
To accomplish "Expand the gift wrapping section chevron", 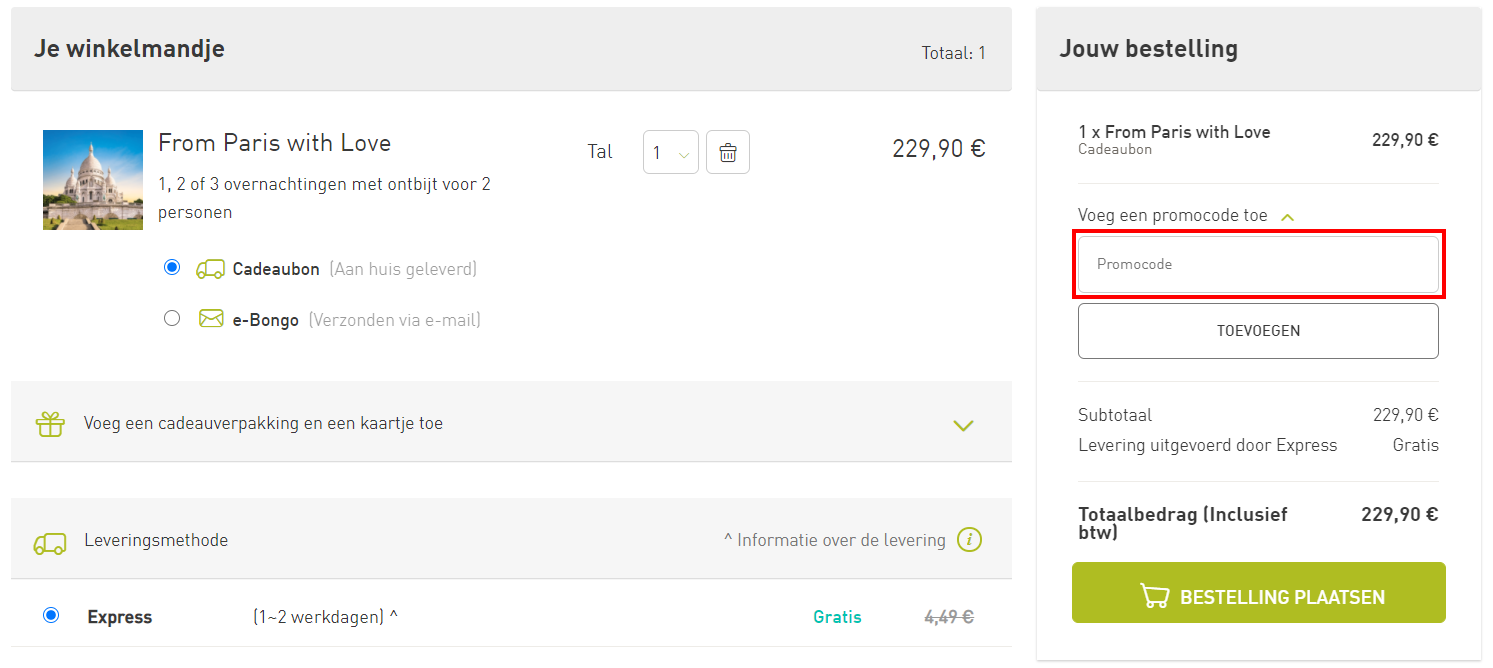I will click(963, 425).
